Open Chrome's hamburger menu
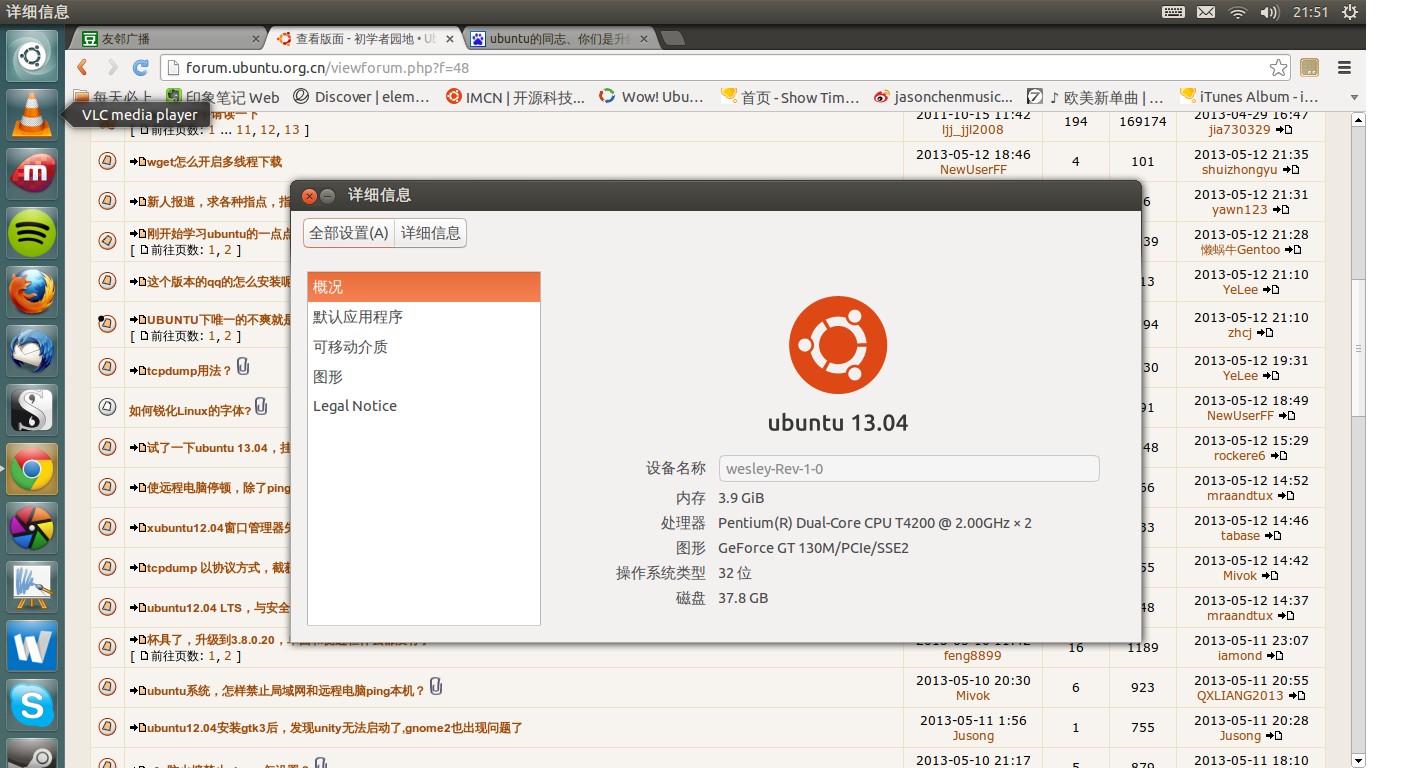The image size is (1408, 768). click(1346, 68)
